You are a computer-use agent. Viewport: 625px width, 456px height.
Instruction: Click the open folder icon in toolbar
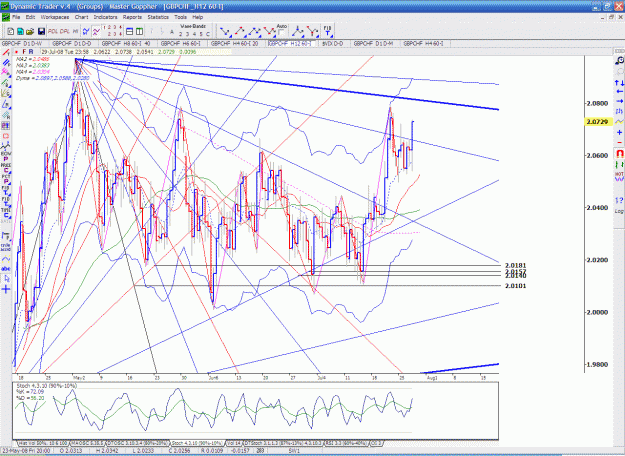coord(30,31)
